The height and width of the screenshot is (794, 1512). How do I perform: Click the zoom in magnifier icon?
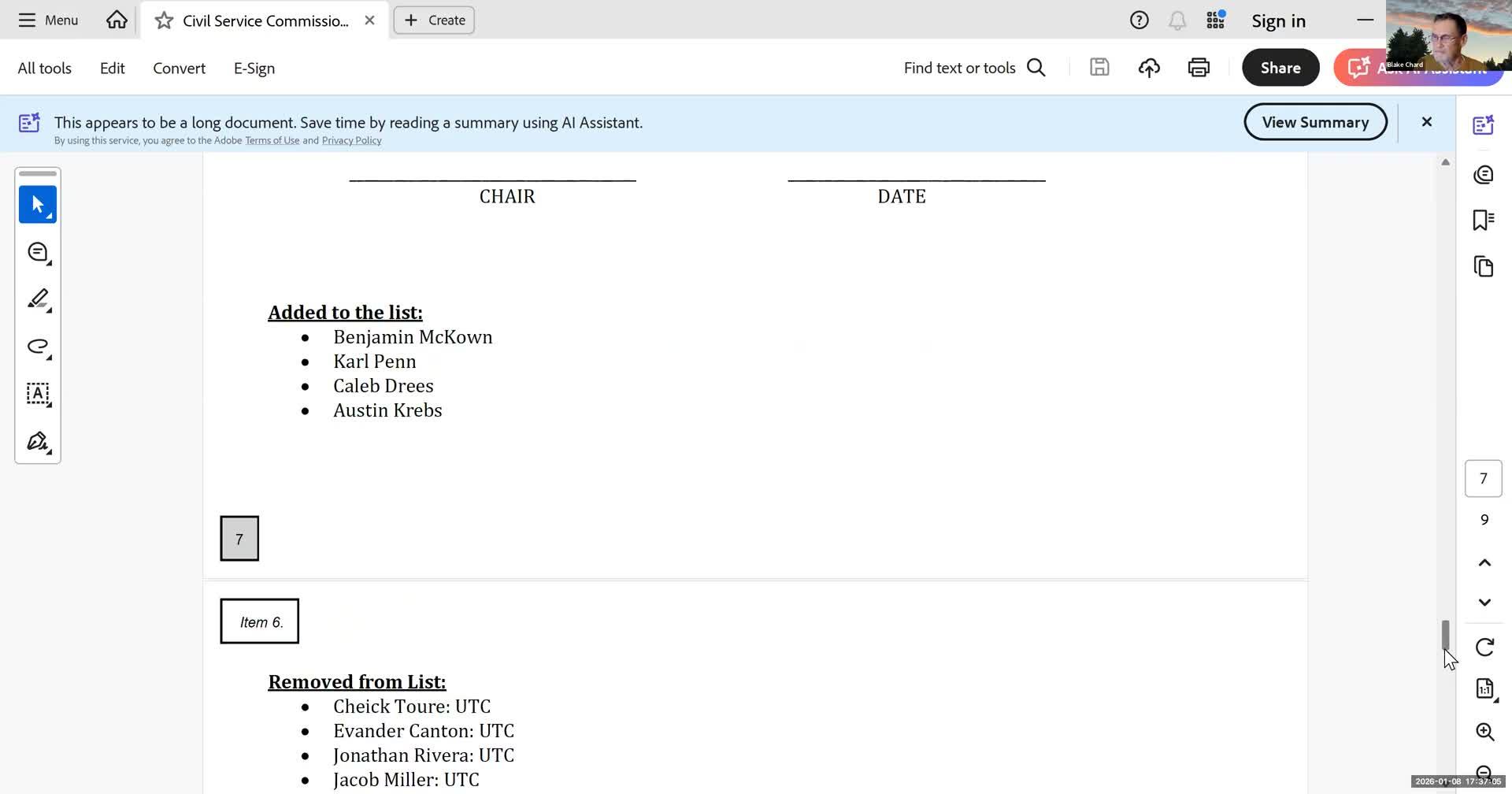coord(1484,732)
